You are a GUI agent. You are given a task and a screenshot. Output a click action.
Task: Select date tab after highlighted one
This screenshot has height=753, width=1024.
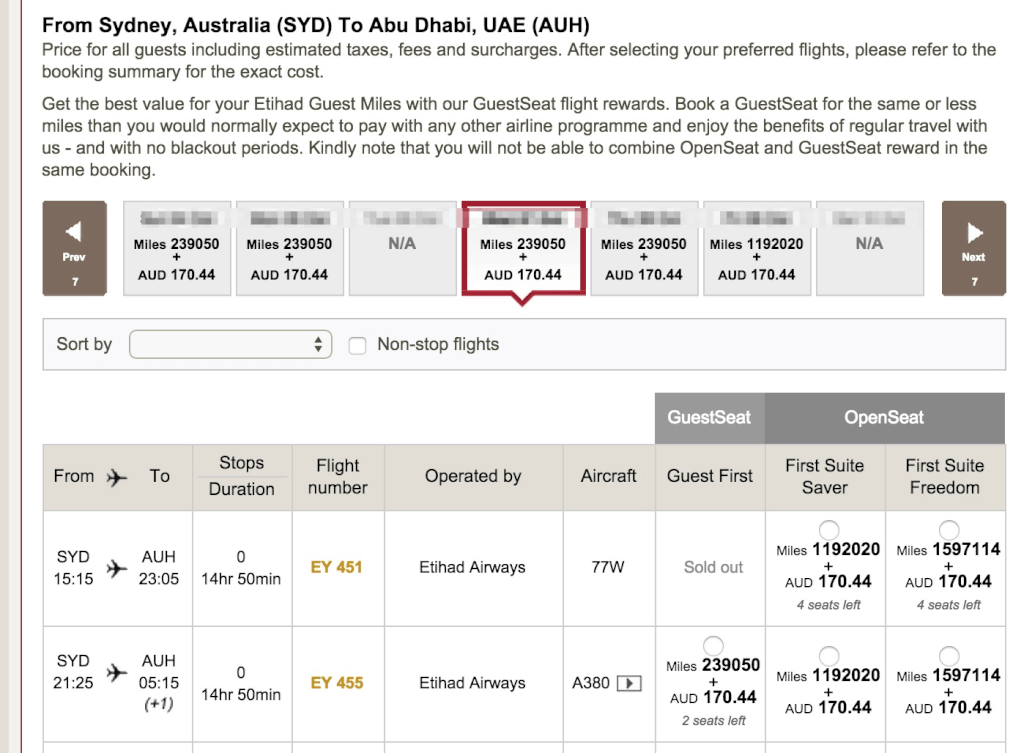coord(644,248)
